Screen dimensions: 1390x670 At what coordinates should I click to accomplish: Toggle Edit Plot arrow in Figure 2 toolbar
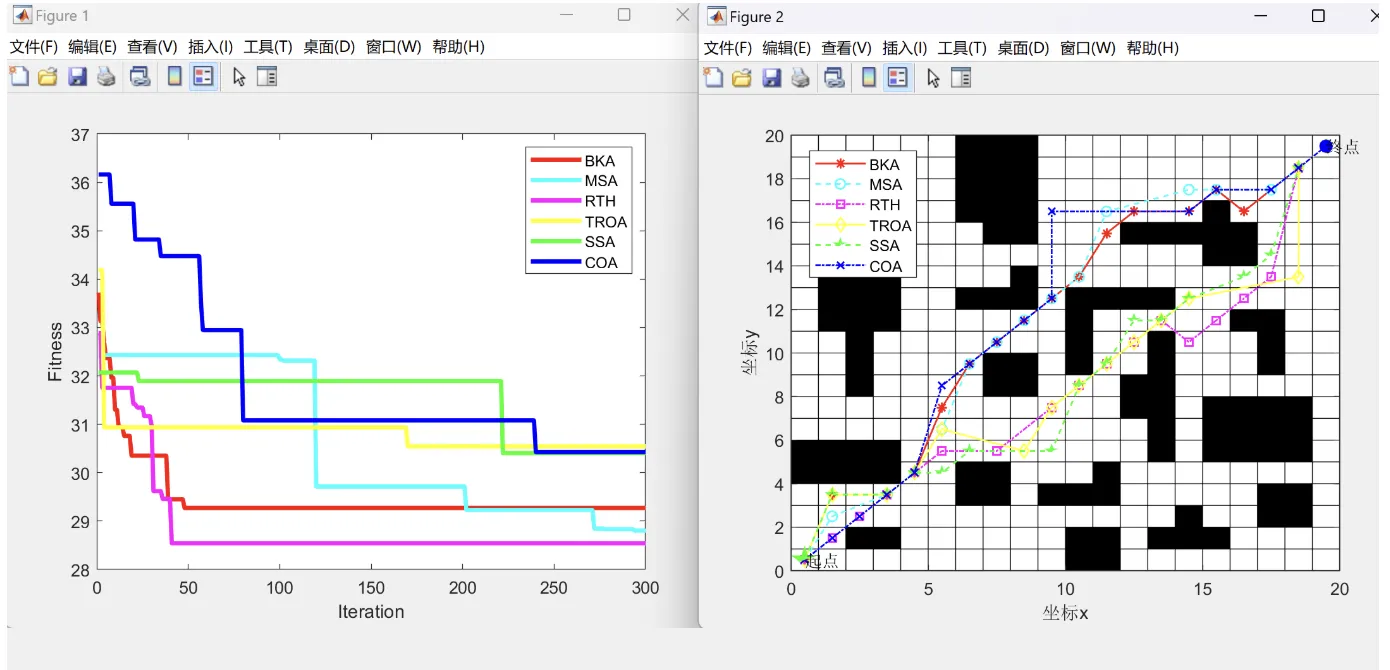933,77
